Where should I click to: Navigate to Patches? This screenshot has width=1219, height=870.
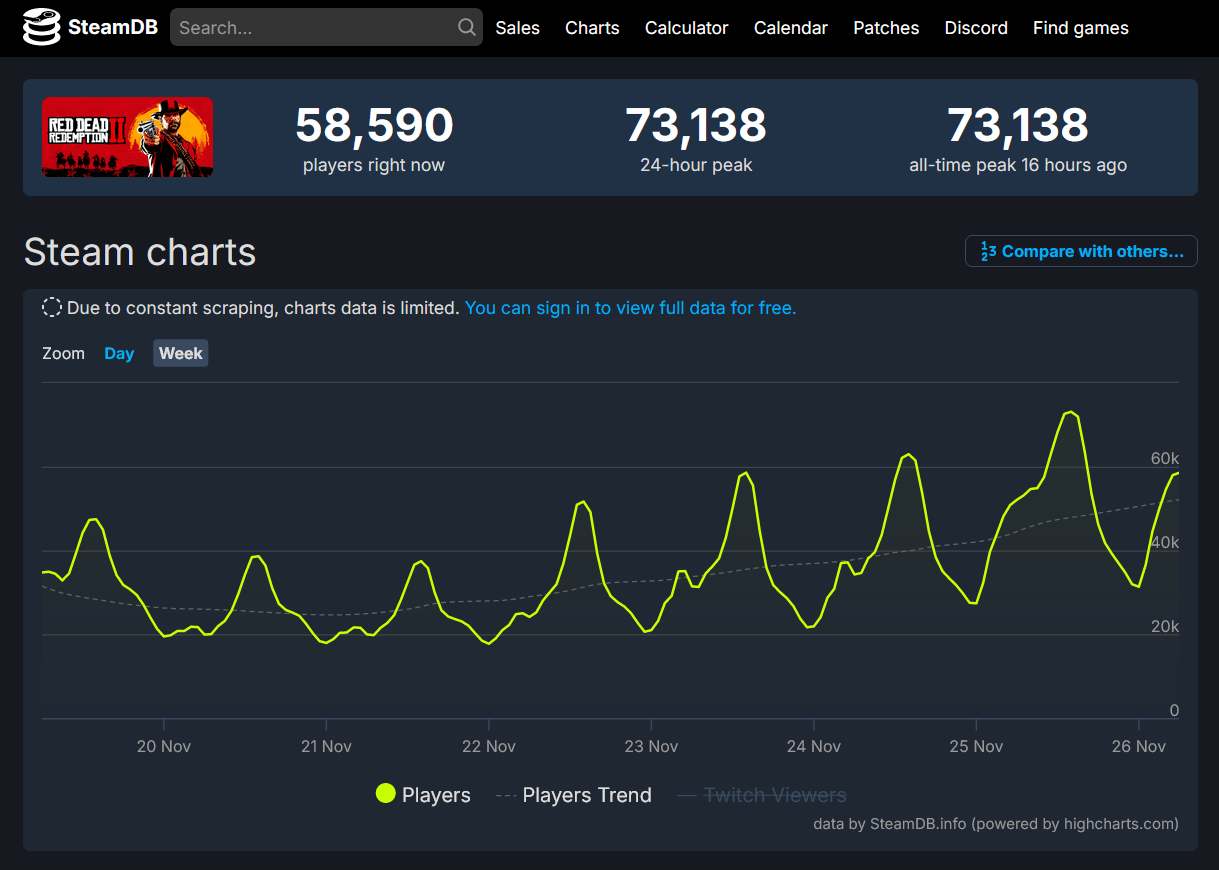(886, 28)
